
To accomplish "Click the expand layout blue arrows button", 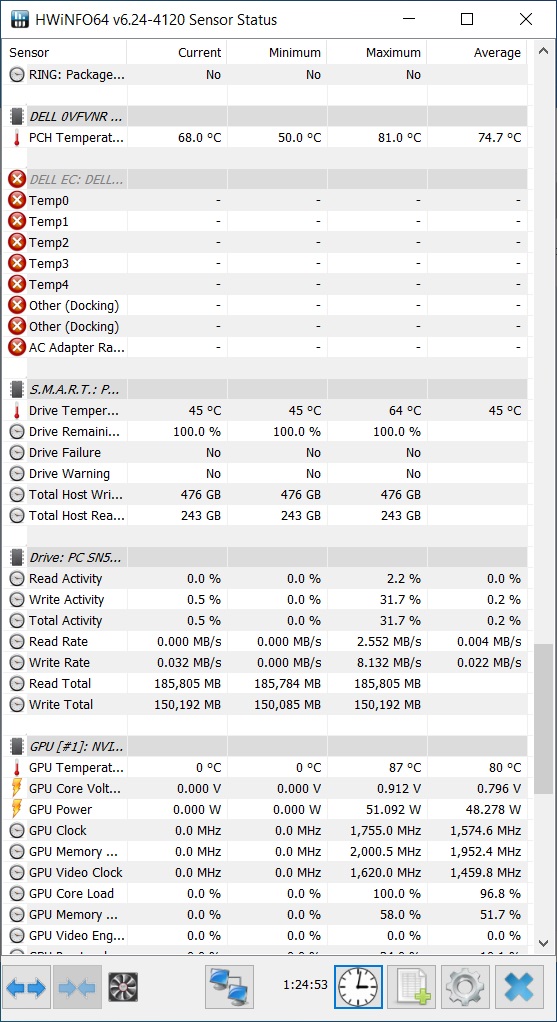I will [x=27, y=987].
